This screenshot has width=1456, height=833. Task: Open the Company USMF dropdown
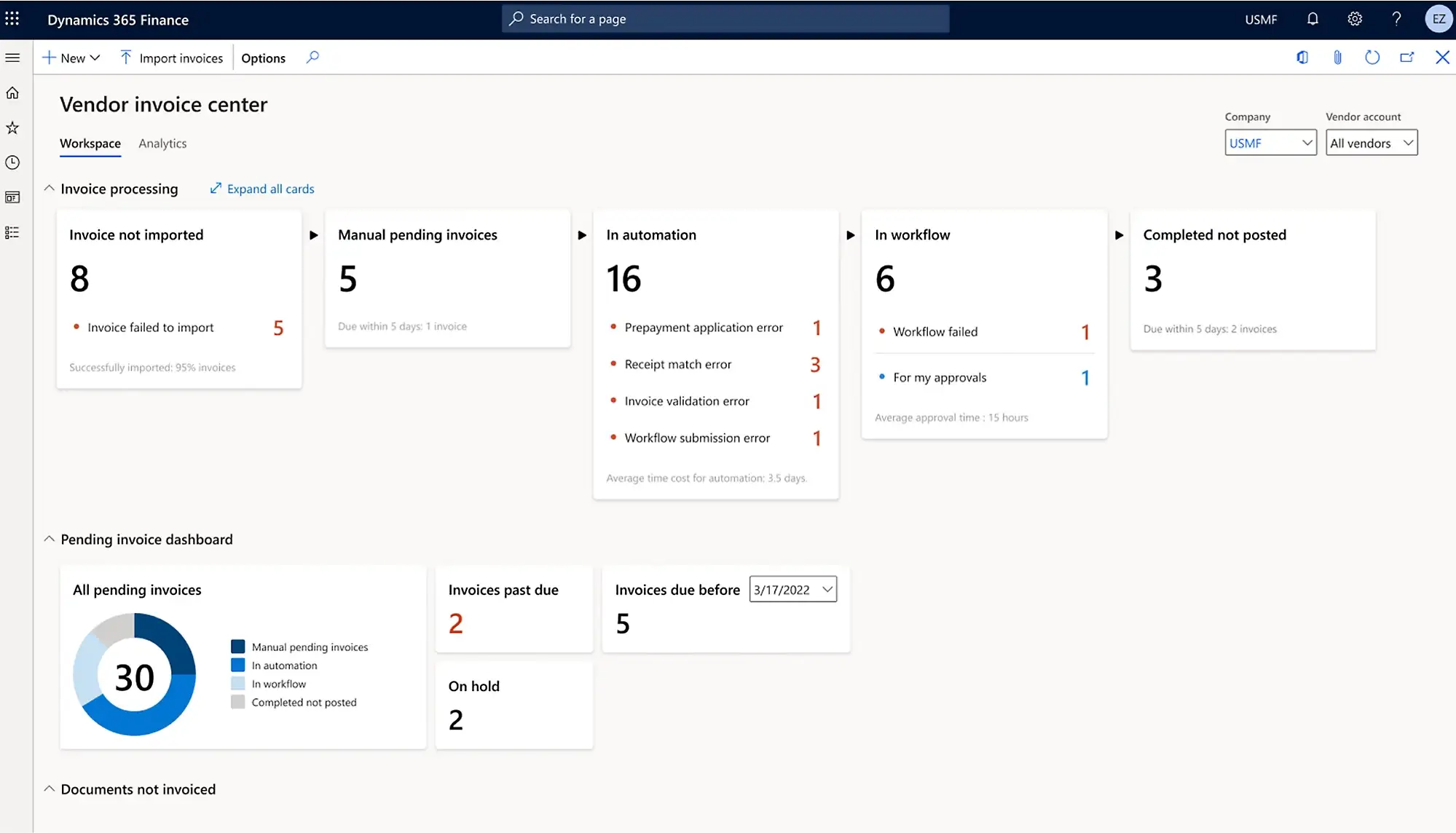(x=1270, y=143)
